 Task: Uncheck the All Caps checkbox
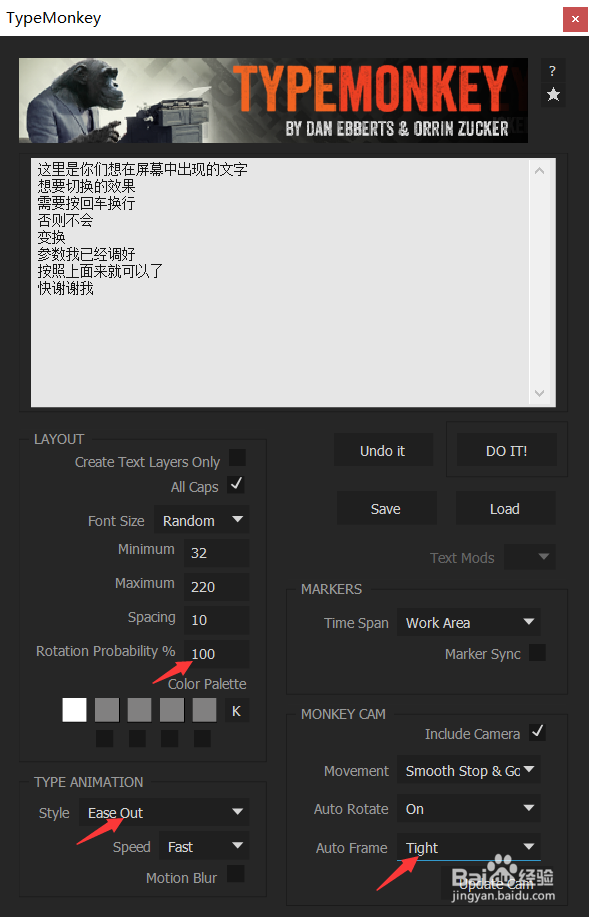point(236,484)
